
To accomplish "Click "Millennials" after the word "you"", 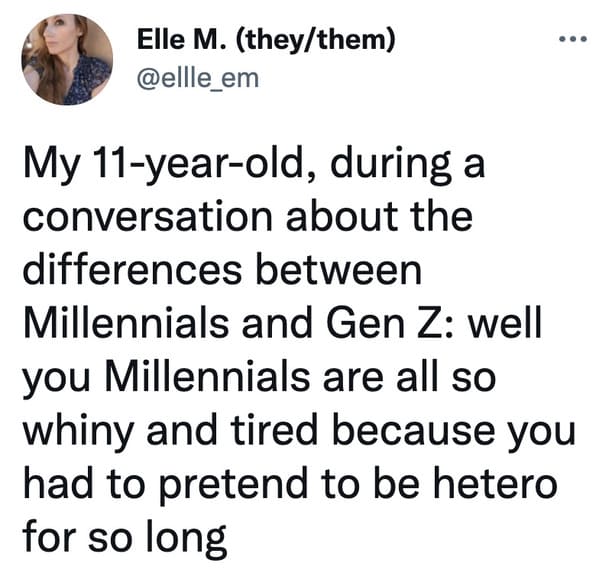I will click(x=207, y=376).
